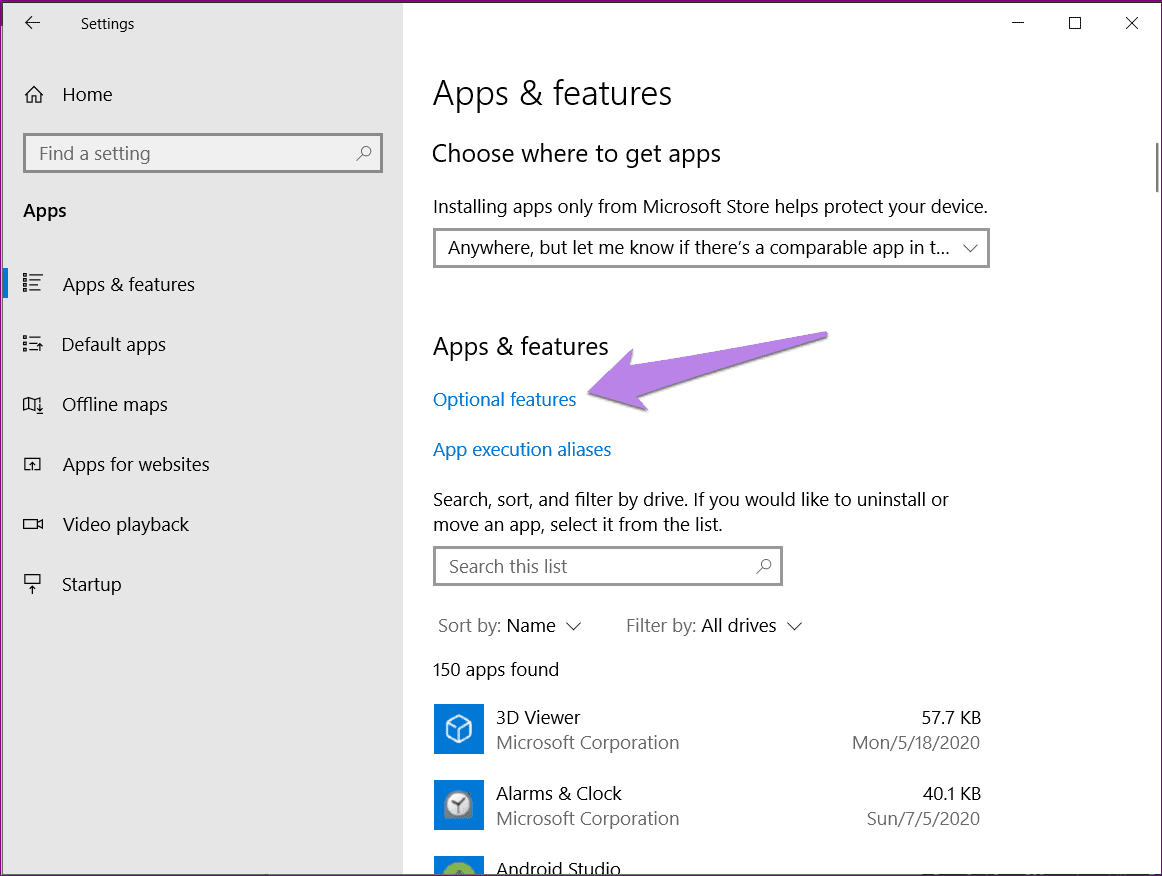Image resolution: width=1162 pixels, height=876 pixels.
Task: Focus the Find a setting search box
Action: click(x=202, y=153)
